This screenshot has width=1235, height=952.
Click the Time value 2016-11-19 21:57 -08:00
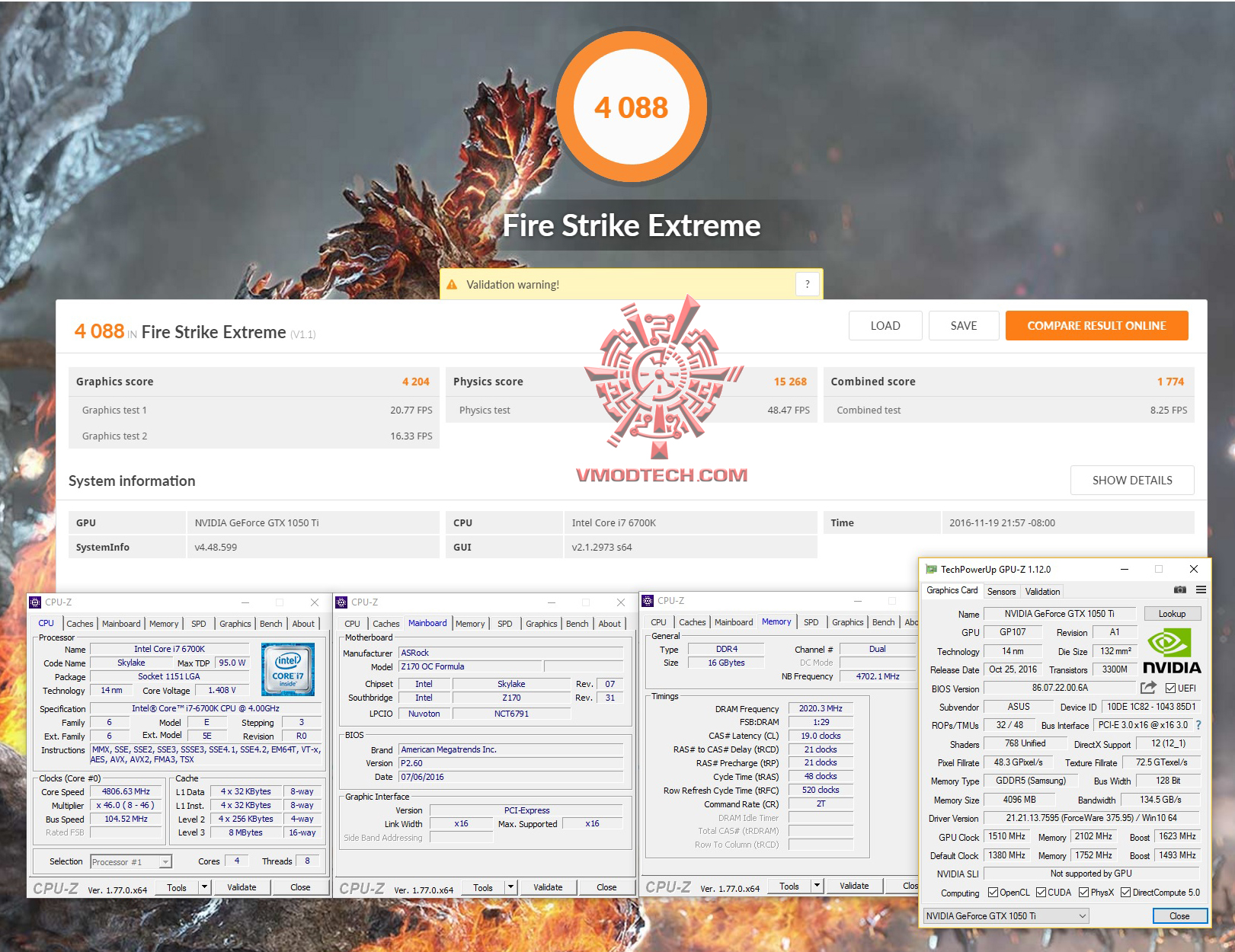(x=1002, y=523)
